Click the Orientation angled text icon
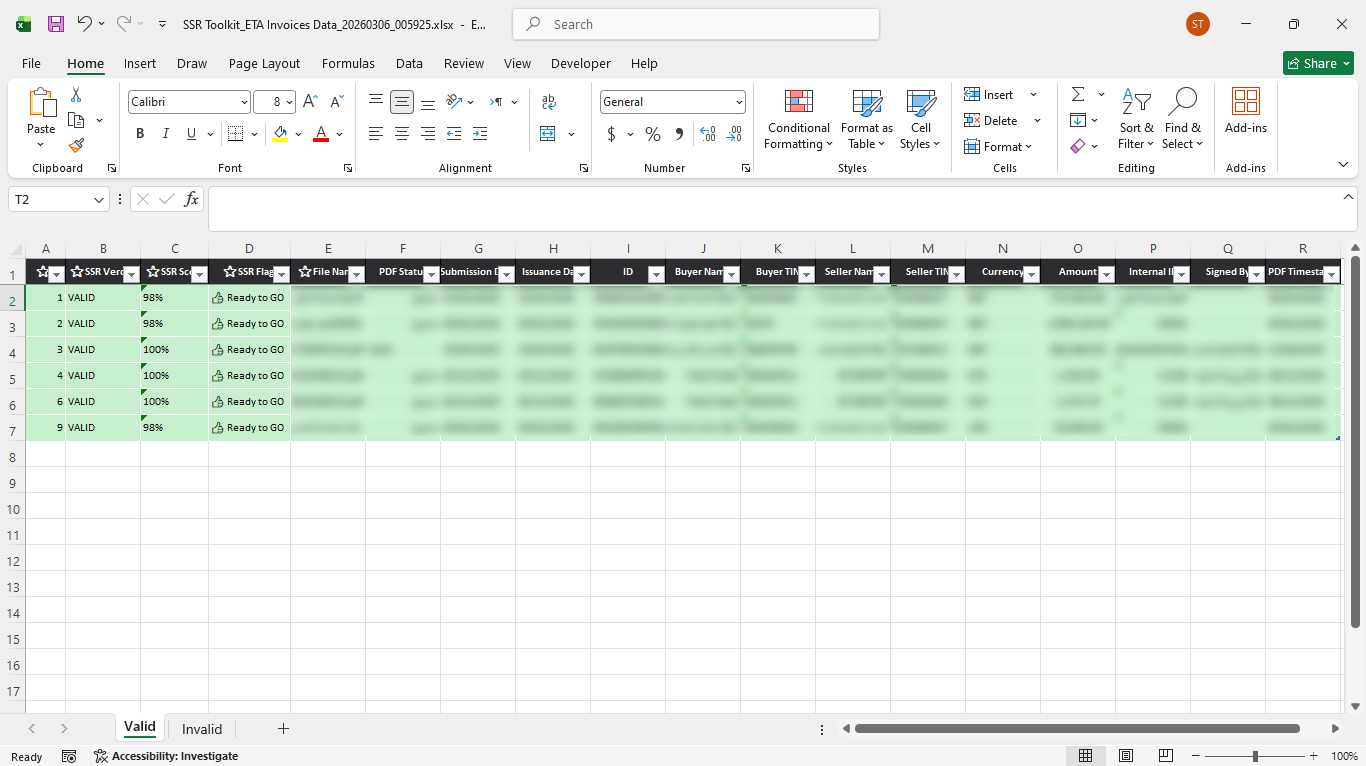 coord(454,102)
